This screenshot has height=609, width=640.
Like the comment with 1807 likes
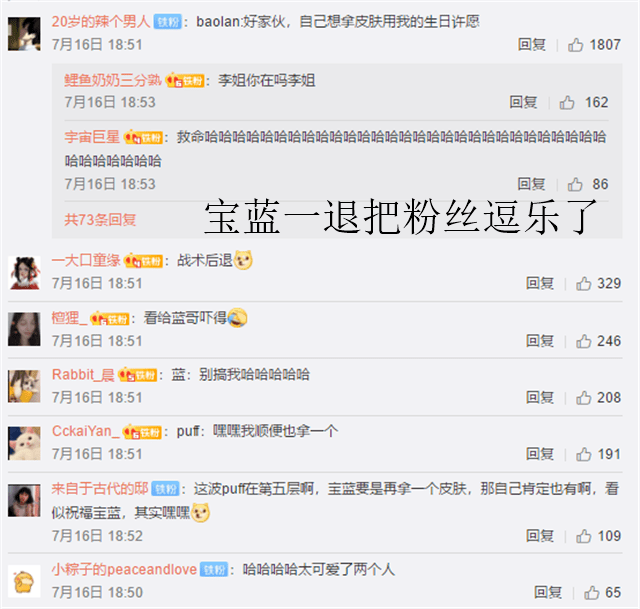576,44
